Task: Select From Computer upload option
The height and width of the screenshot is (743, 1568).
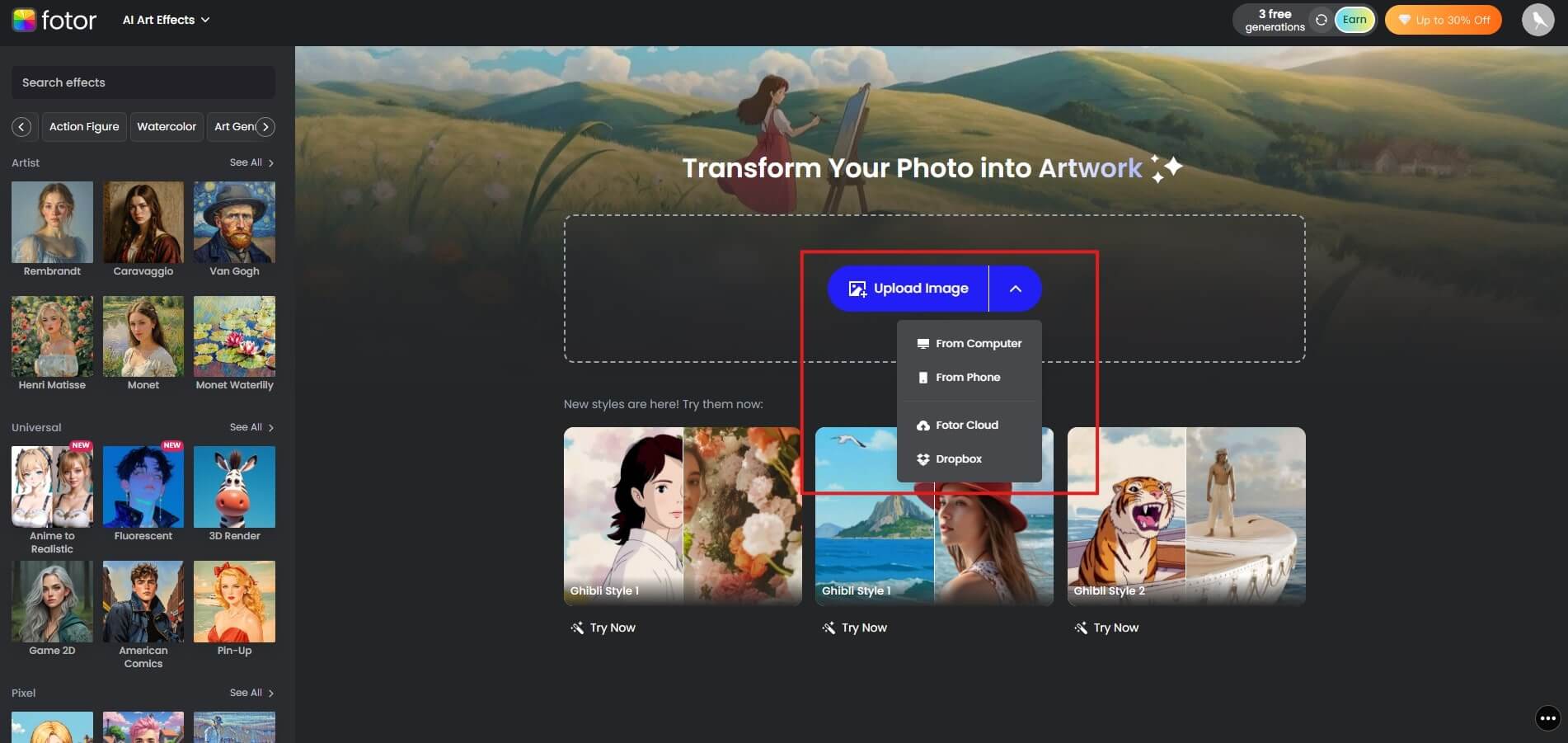Action: 969,343
